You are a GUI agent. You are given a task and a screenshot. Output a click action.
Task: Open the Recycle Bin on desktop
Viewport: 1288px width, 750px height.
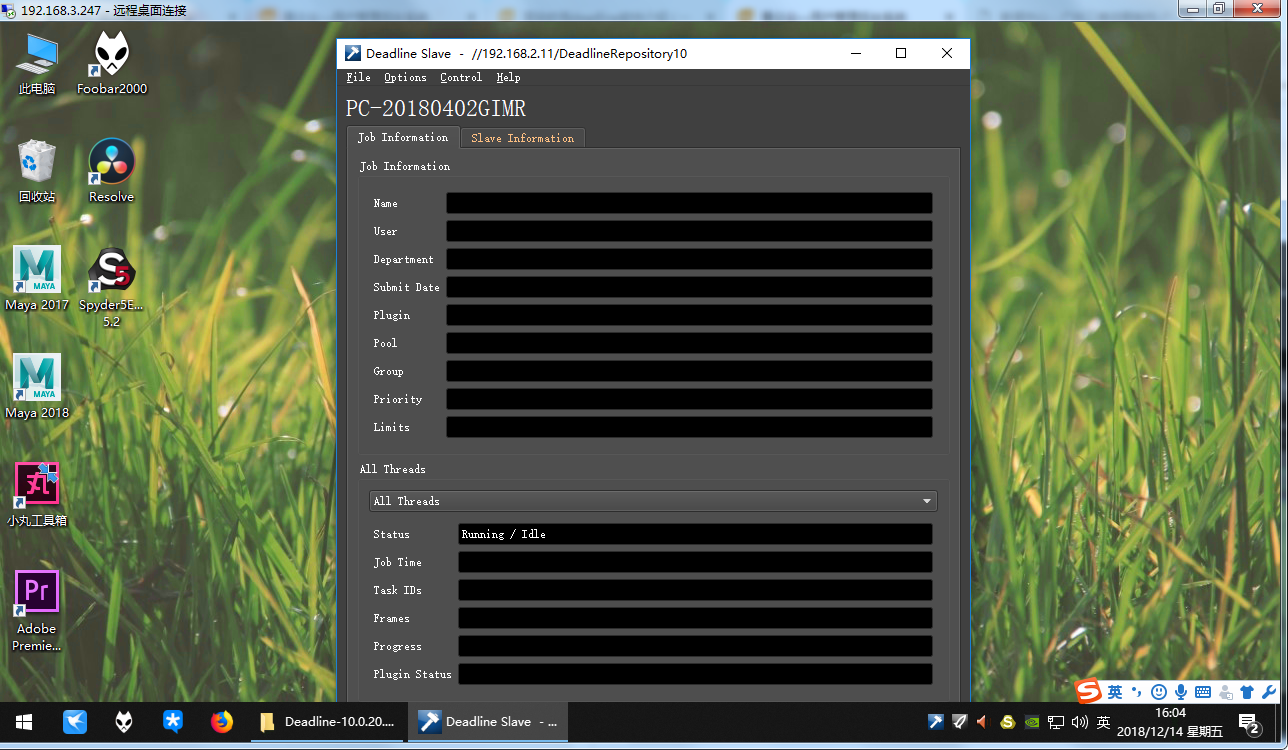pyautogui.click(x=37, y=162)
